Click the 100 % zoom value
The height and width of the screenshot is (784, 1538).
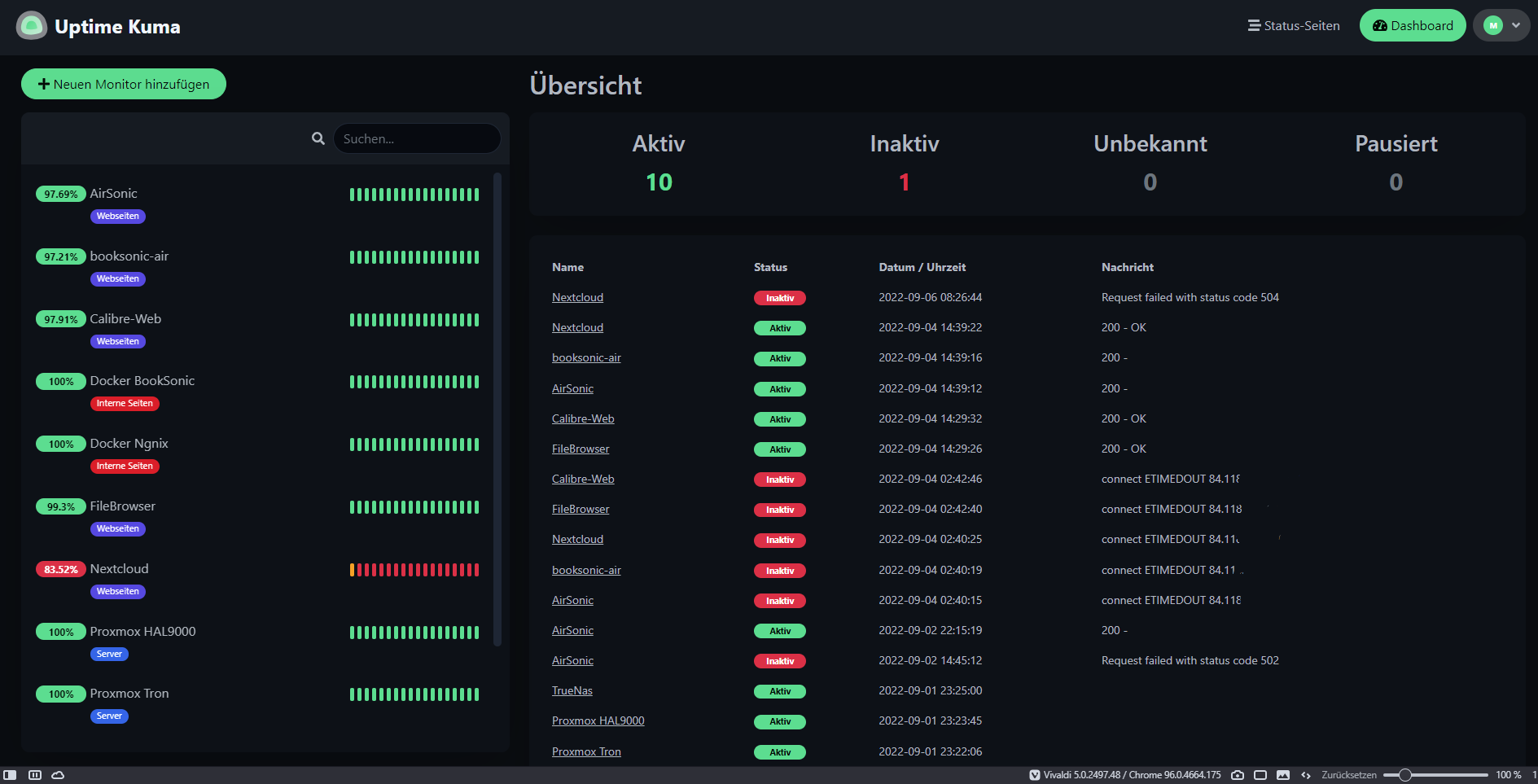(x=1509, y=775)
